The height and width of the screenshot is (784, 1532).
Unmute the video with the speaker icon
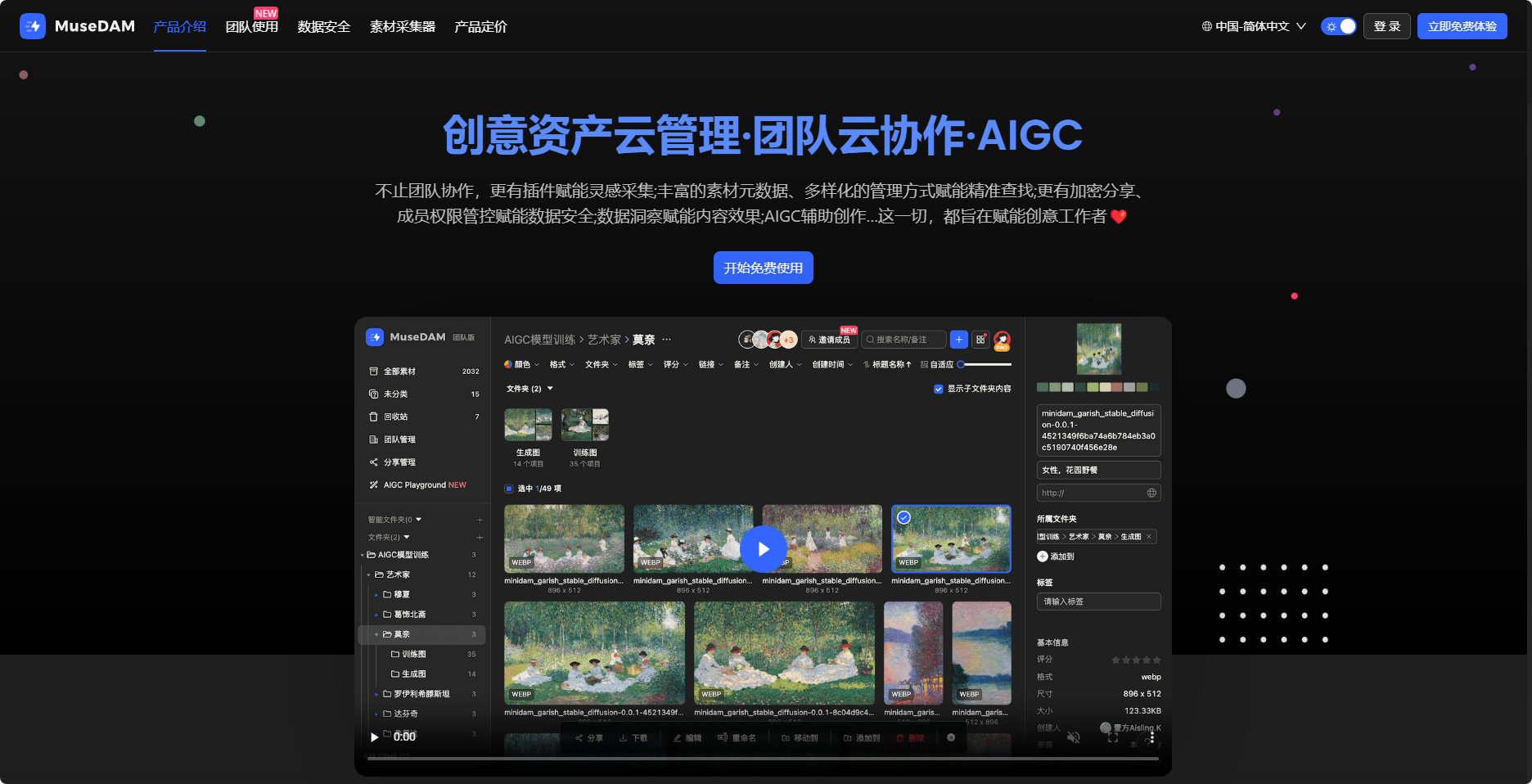click(1074, 737)
